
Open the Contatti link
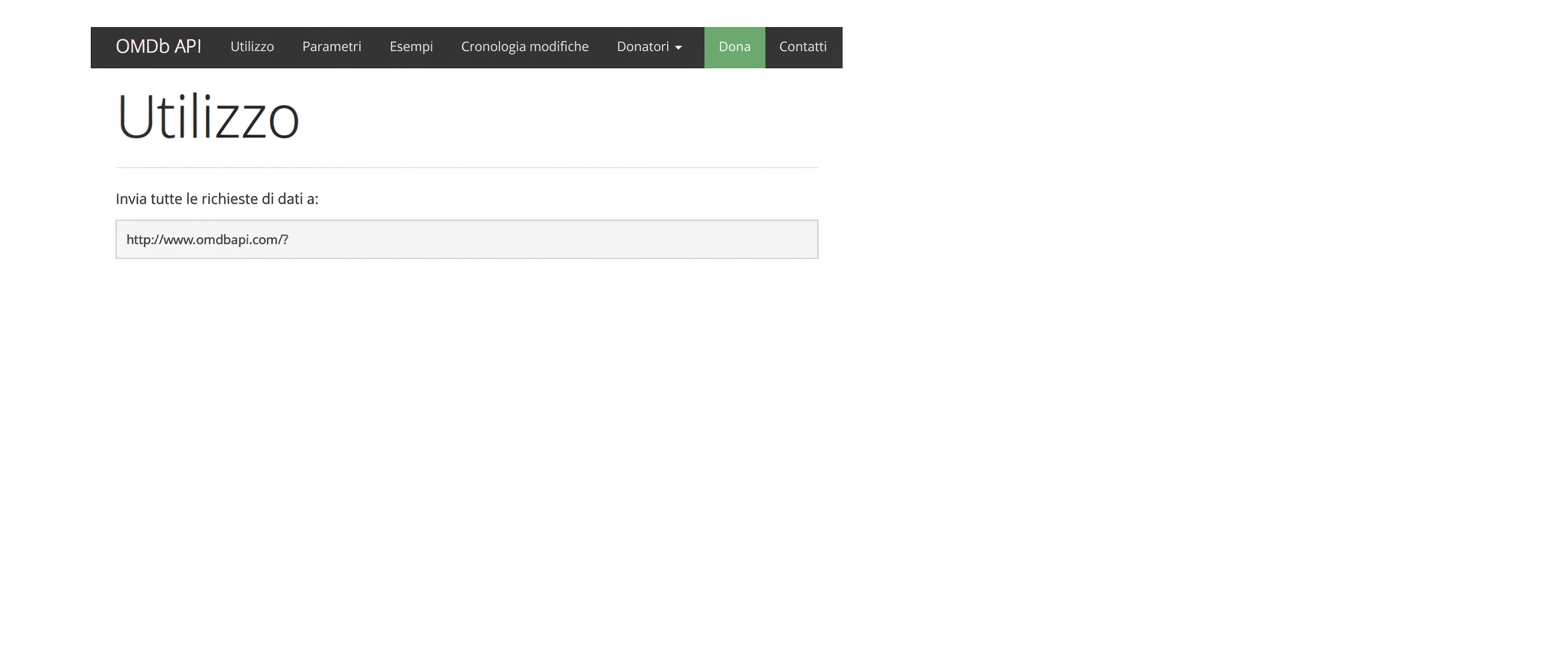[x=802, y=47]
